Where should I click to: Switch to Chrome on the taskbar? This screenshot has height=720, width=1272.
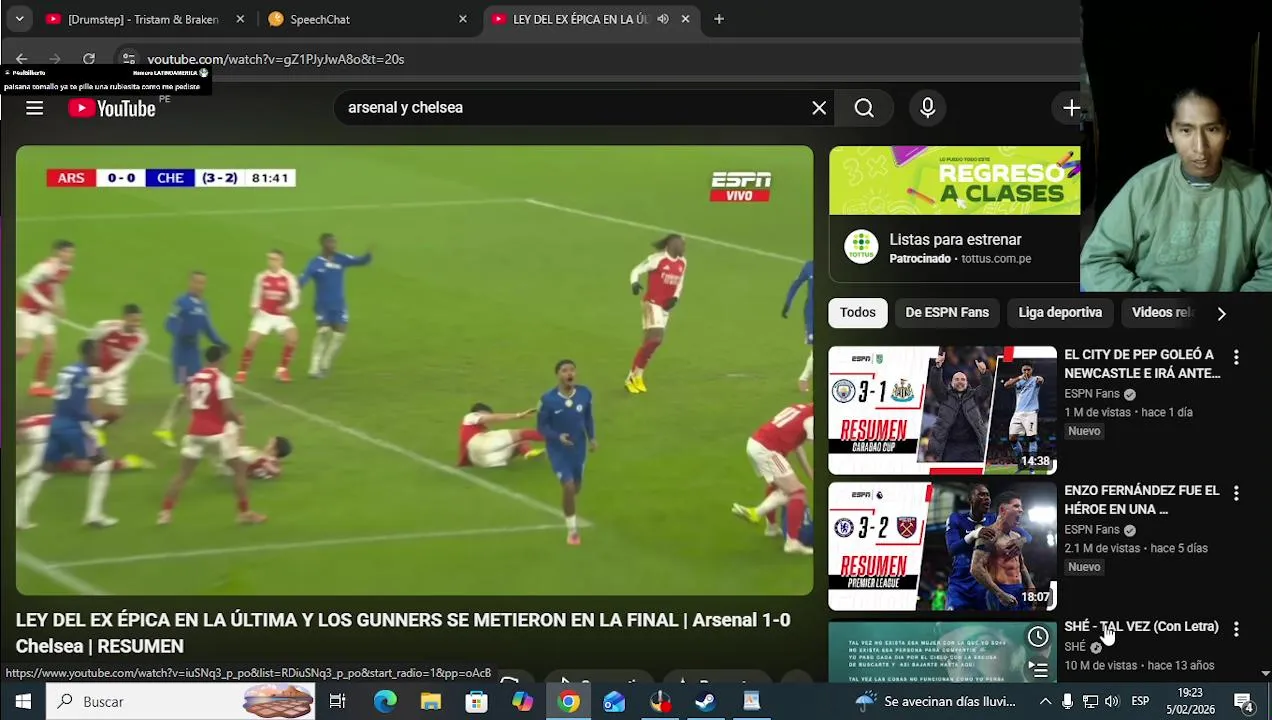[x=568, y=702]
